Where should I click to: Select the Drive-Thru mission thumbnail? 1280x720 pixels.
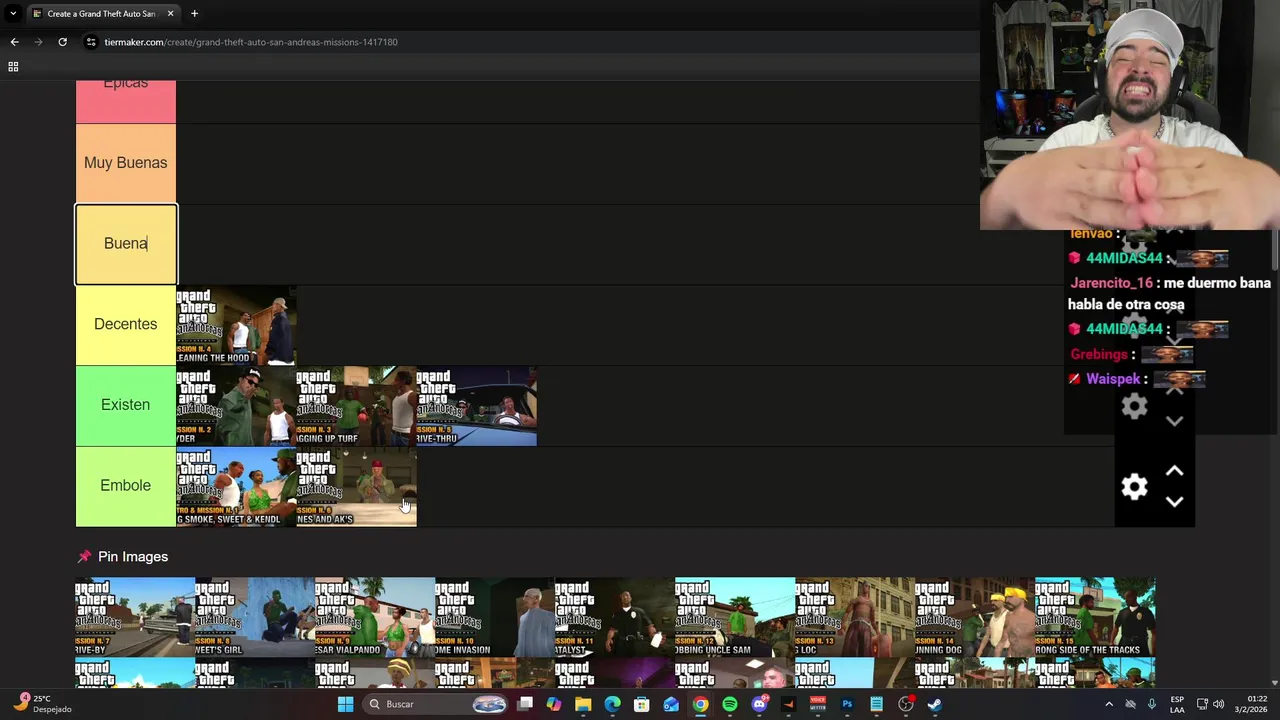click(x=476, y=406)
